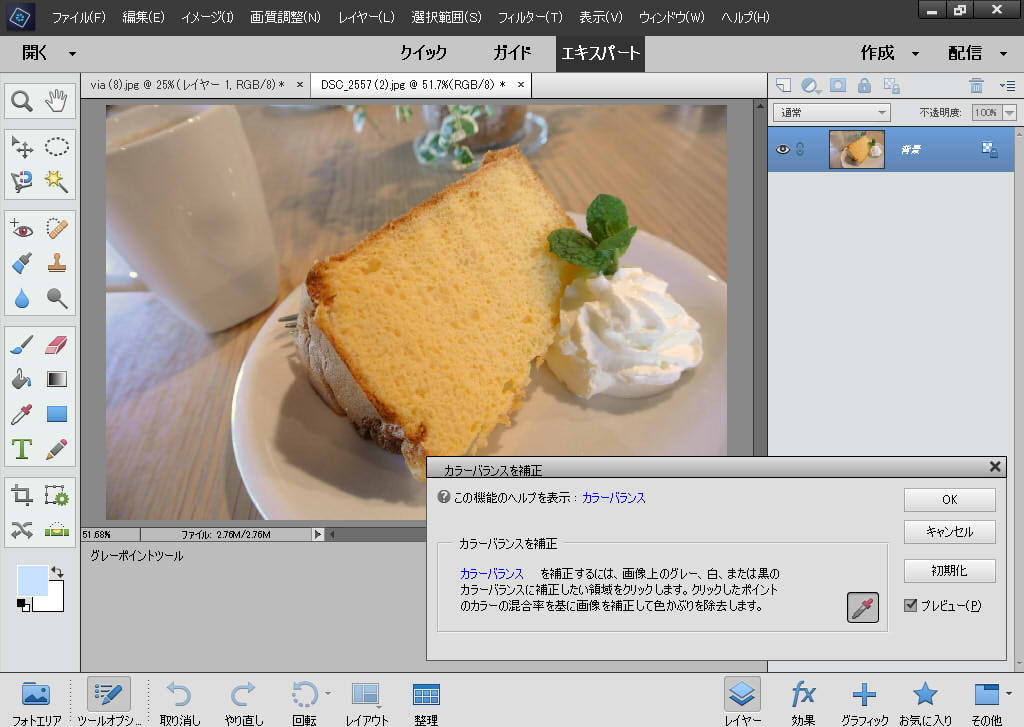Reset to default black and white colors
The width and height of the screenshot is (1024, 727).
pos(23,605)
